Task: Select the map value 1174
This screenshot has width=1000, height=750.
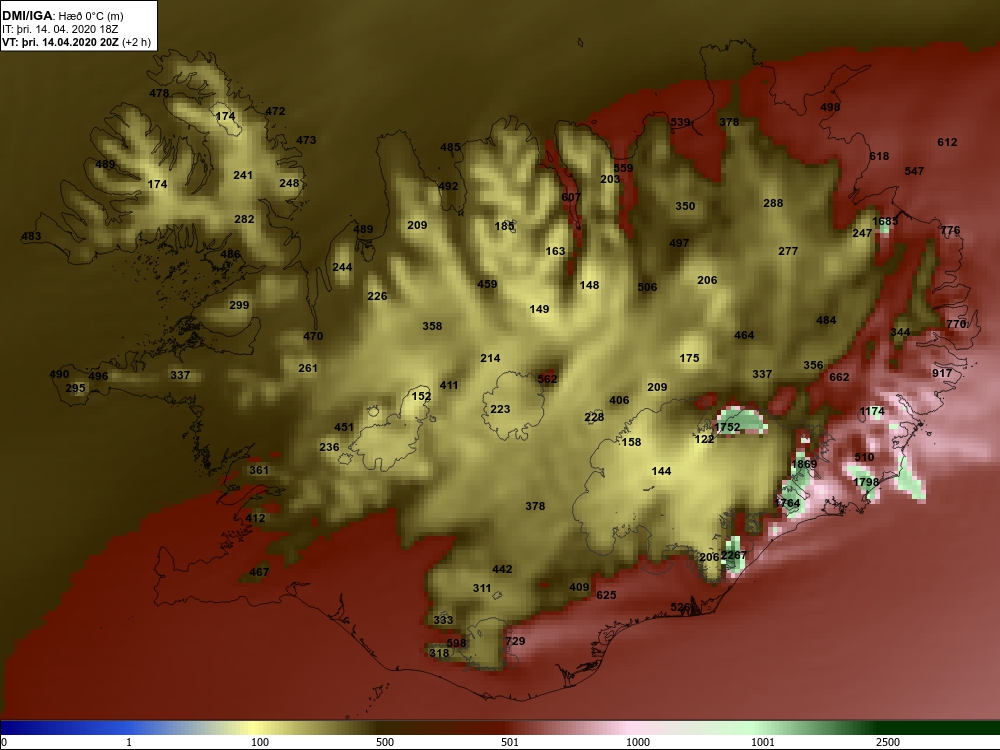Action: [x=872, y=411]
